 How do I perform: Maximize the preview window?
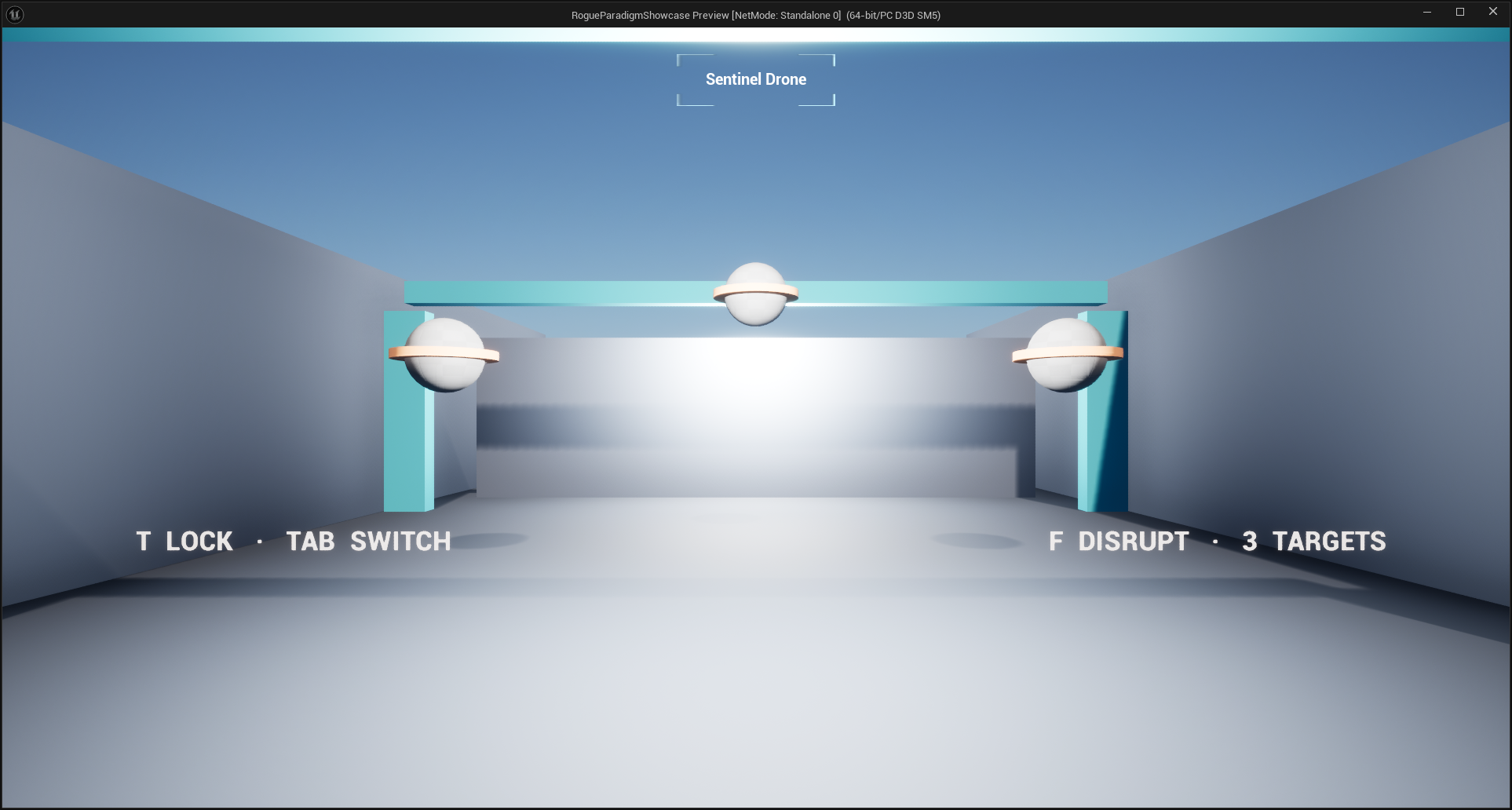[x=1460, y=12]
